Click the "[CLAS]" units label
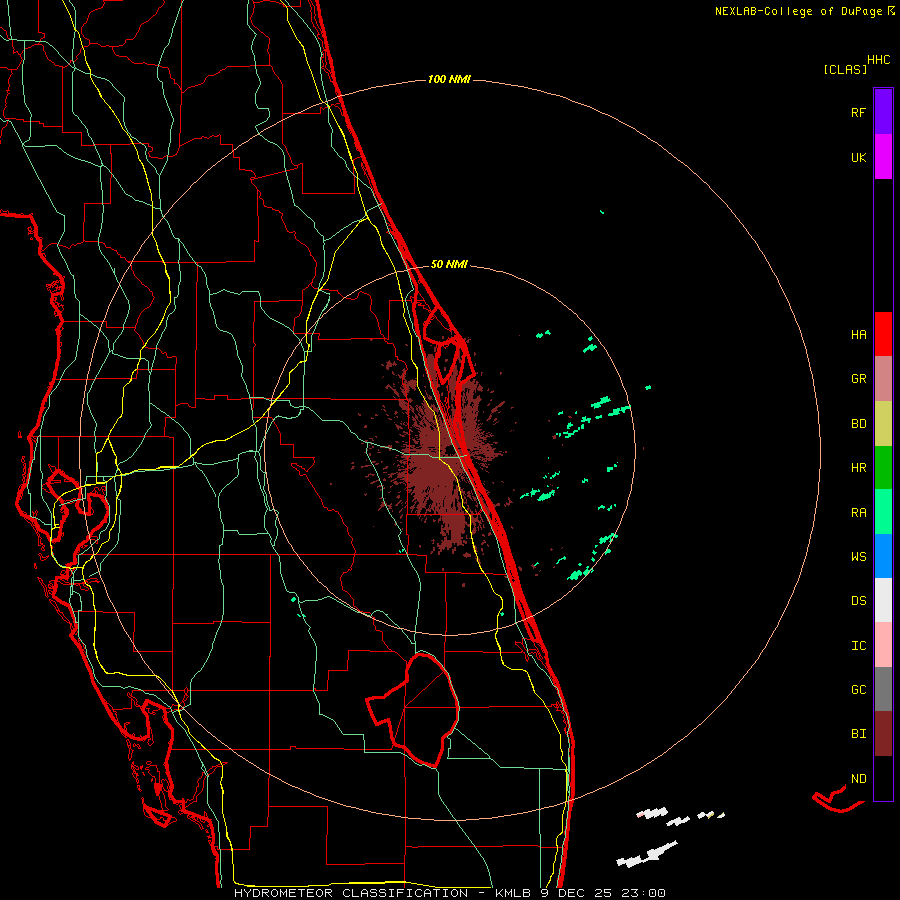 [x=845, y=70]
